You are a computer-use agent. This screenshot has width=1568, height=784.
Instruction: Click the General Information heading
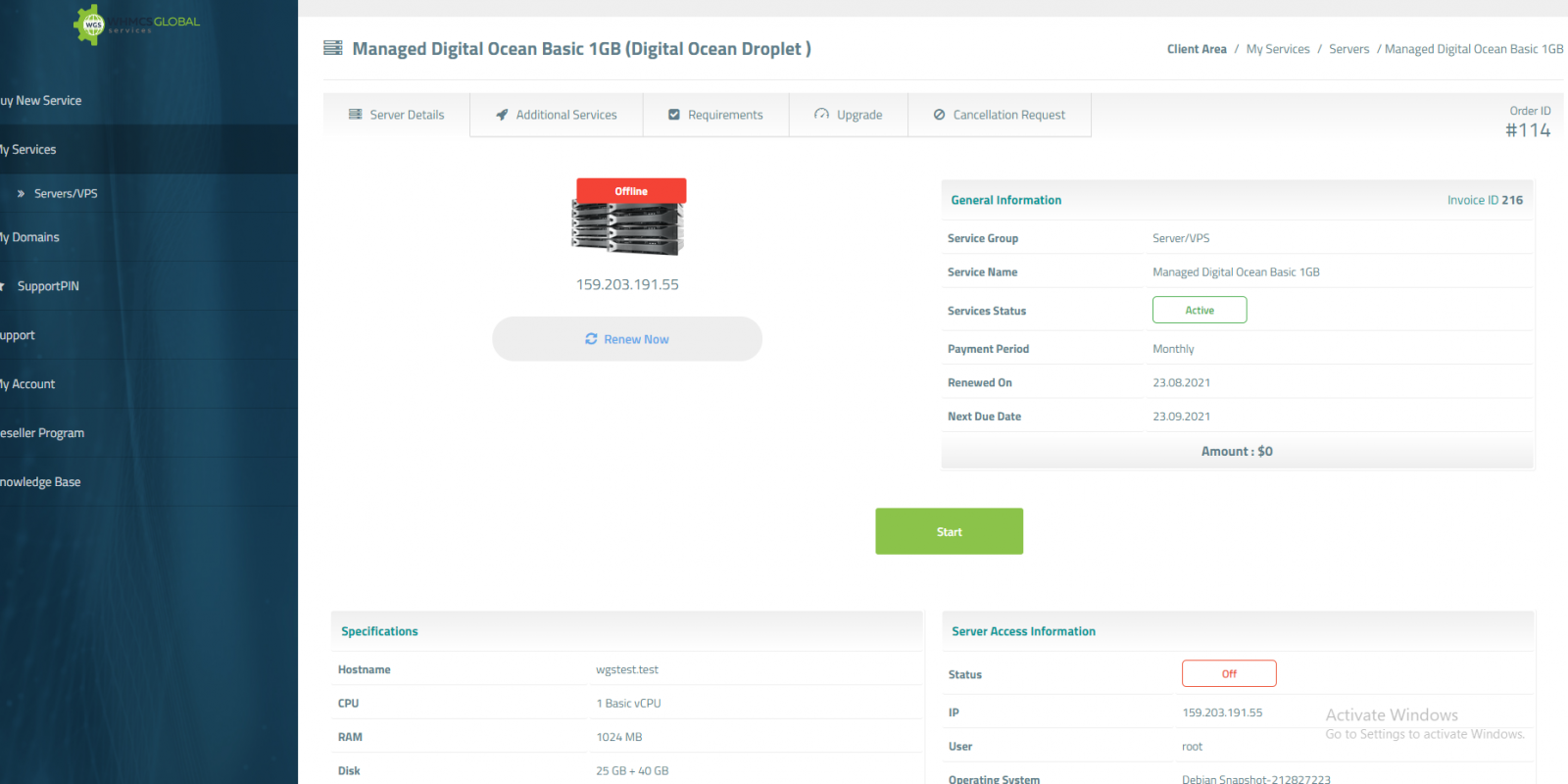tap(1006, 200)
